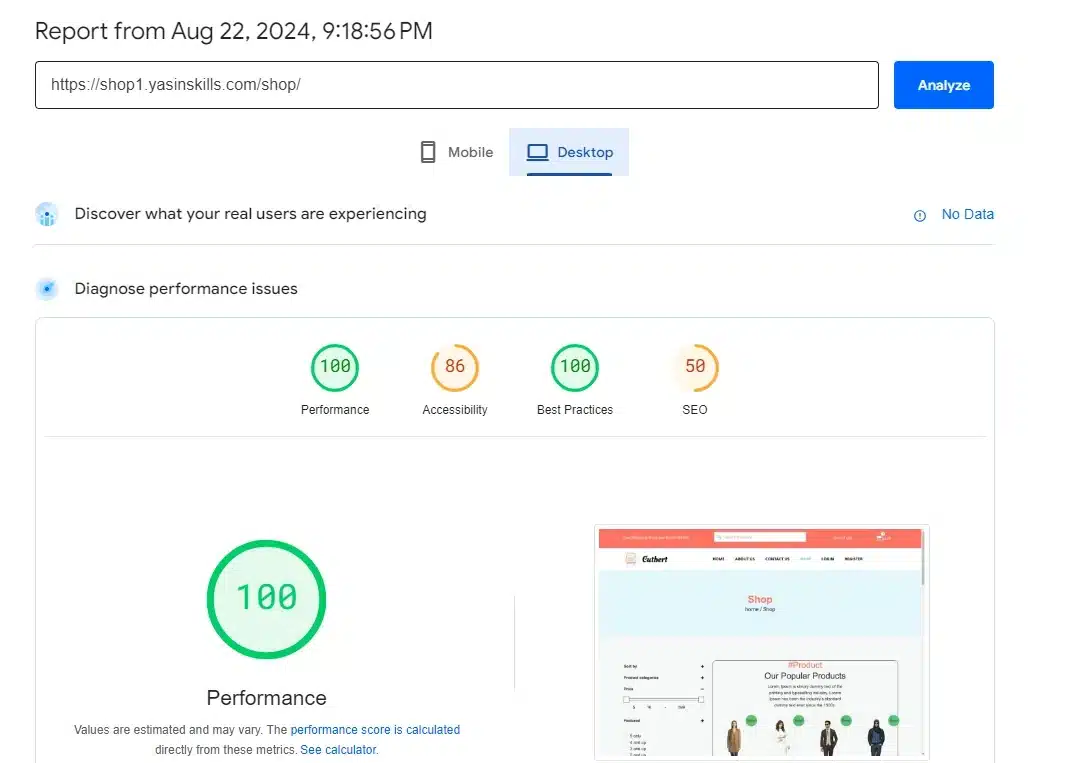Viewport: 1086px width, 763px height.
Task: Click the Accessibility score gauge showing 86
Action: [455, 367]
